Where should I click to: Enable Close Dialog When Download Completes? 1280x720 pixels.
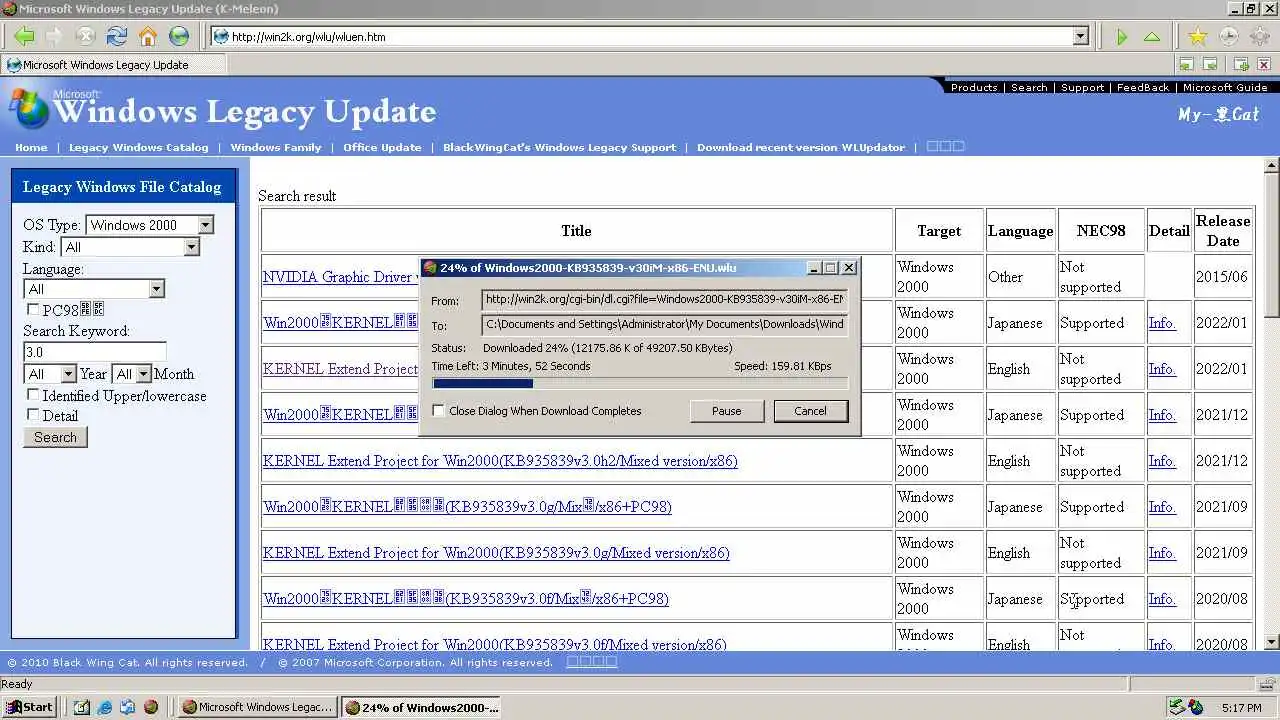click(x=438, y=411)
